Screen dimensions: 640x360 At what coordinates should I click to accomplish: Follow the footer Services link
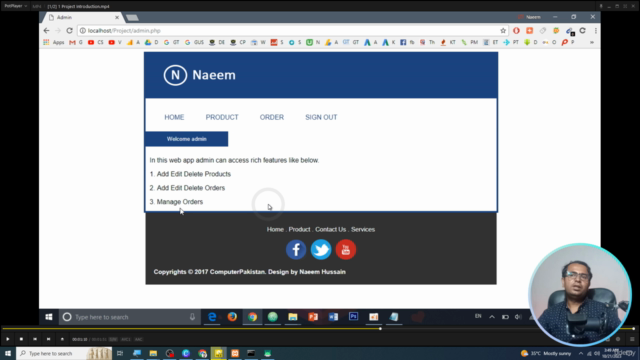click(363, 229)
